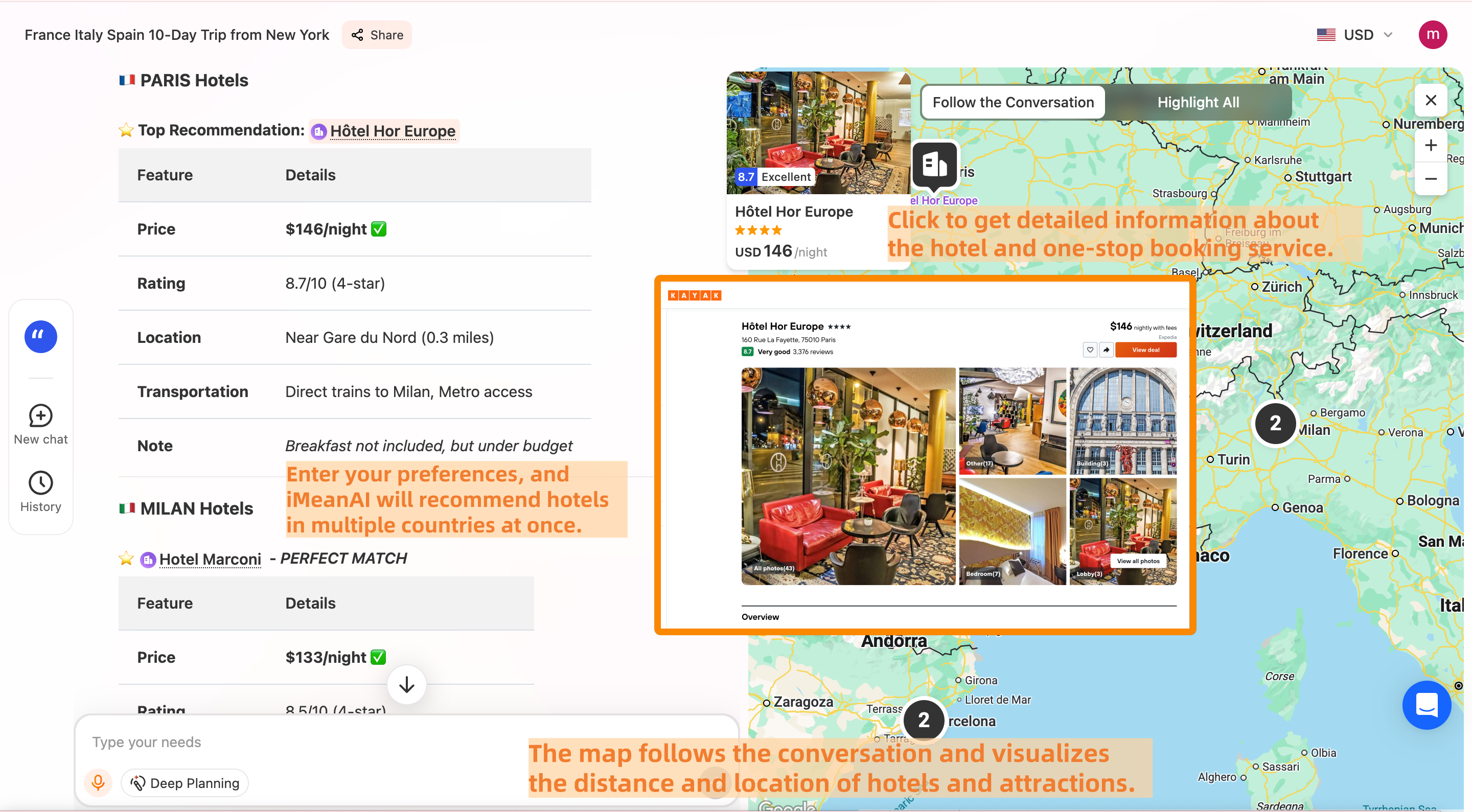Open the quote chat icon in sidebar

pos(40,337)
